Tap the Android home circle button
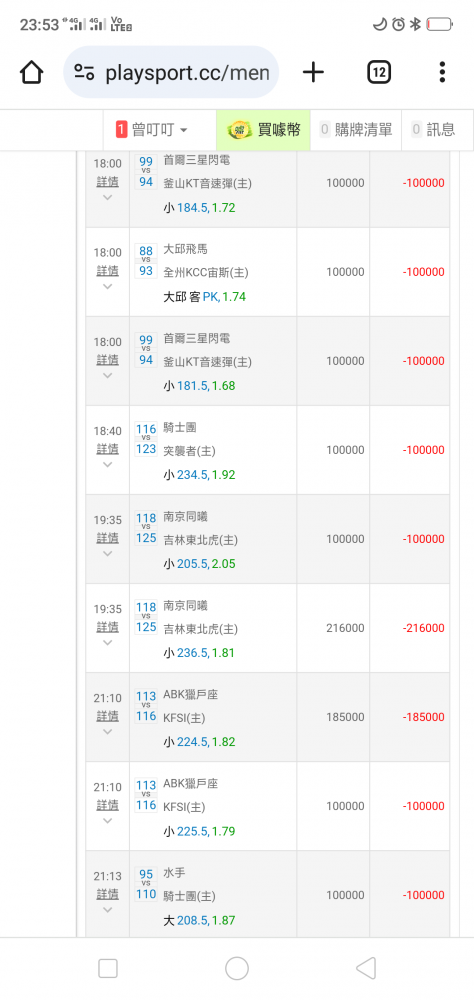Image resolution: width=474 pixels, height=1000 pixels. pyautogui.click(x=237, y=968)
